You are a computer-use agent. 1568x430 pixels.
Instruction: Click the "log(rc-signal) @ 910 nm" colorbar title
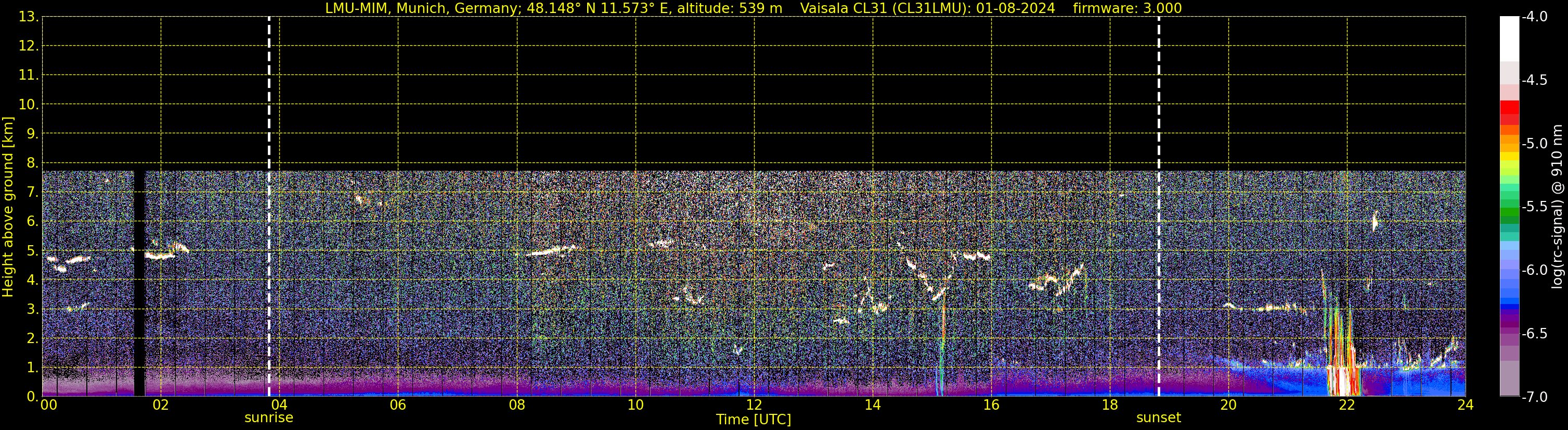[1558, 207]
